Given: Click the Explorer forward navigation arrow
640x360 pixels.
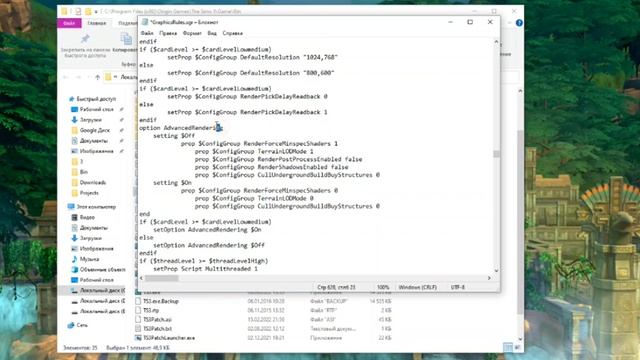Looking at the screenshot, I should pos(78,77).
